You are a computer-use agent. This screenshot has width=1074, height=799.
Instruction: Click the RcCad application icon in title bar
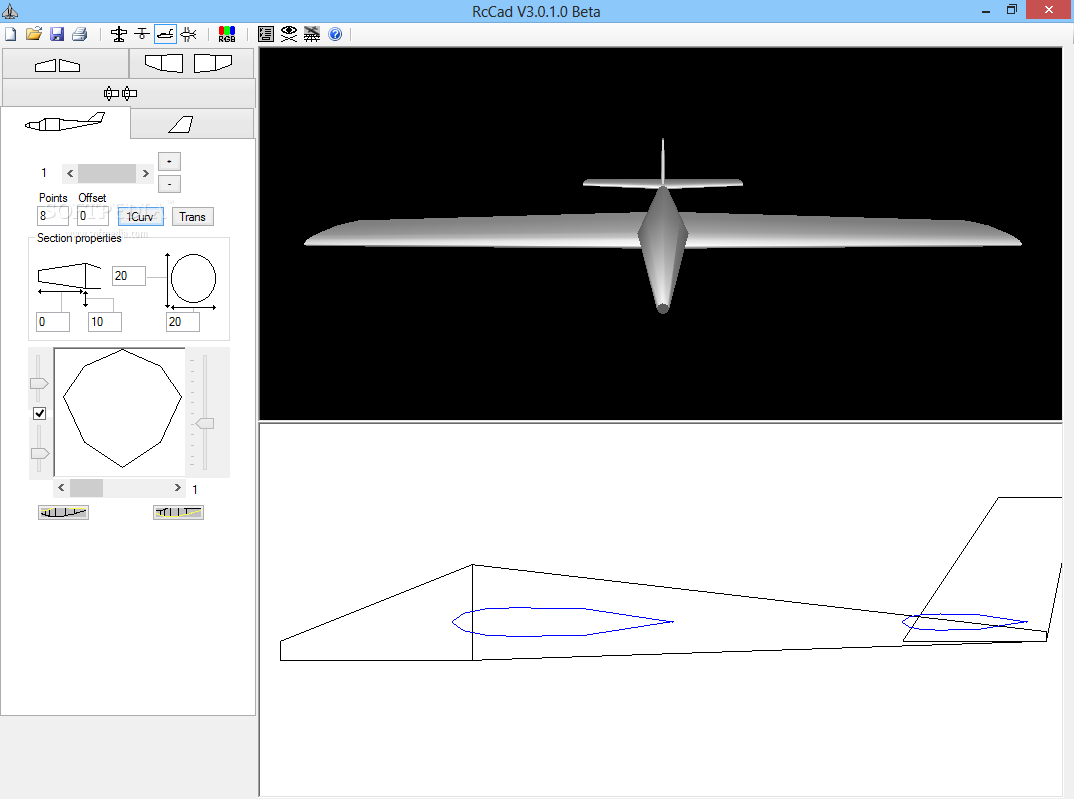pos(10,11)
